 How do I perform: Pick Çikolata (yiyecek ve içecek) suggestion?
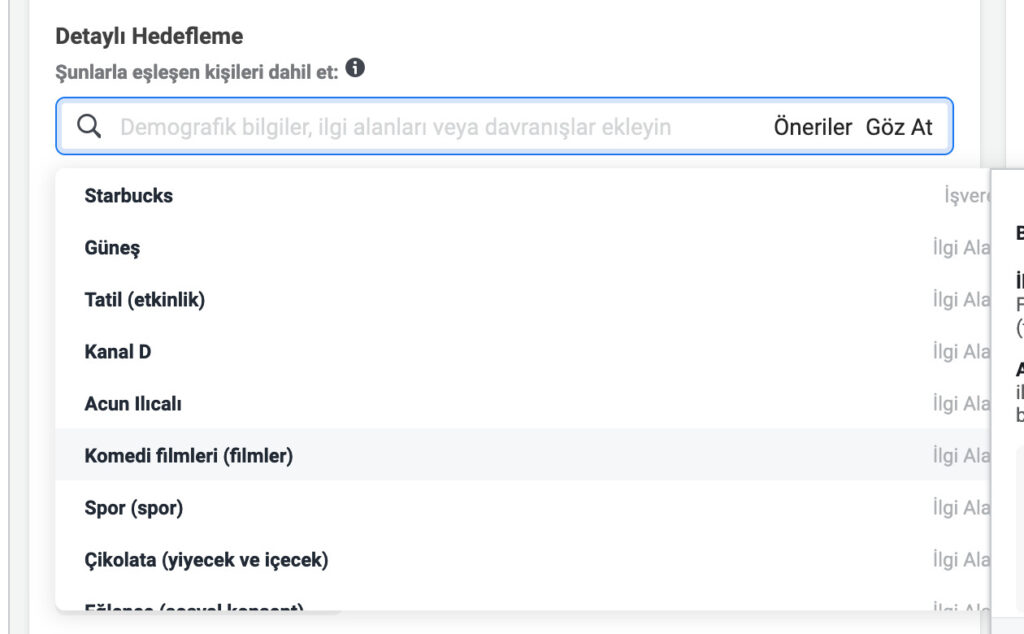coord(206,560)
